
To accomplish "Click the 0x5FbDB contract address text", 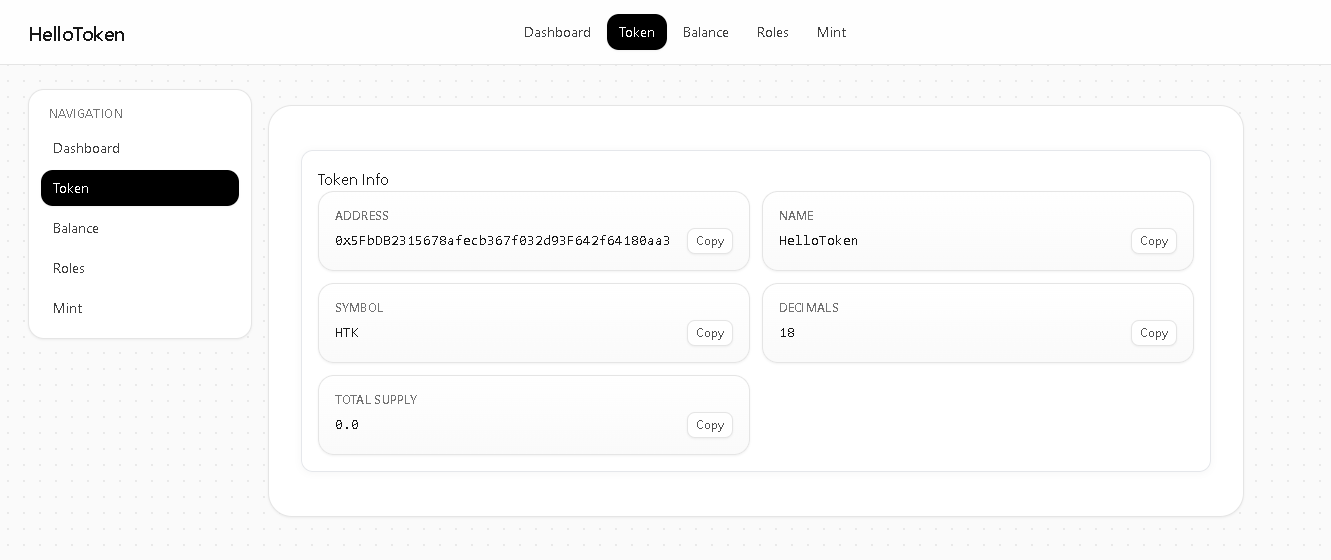I will click(x=502, y=241).
